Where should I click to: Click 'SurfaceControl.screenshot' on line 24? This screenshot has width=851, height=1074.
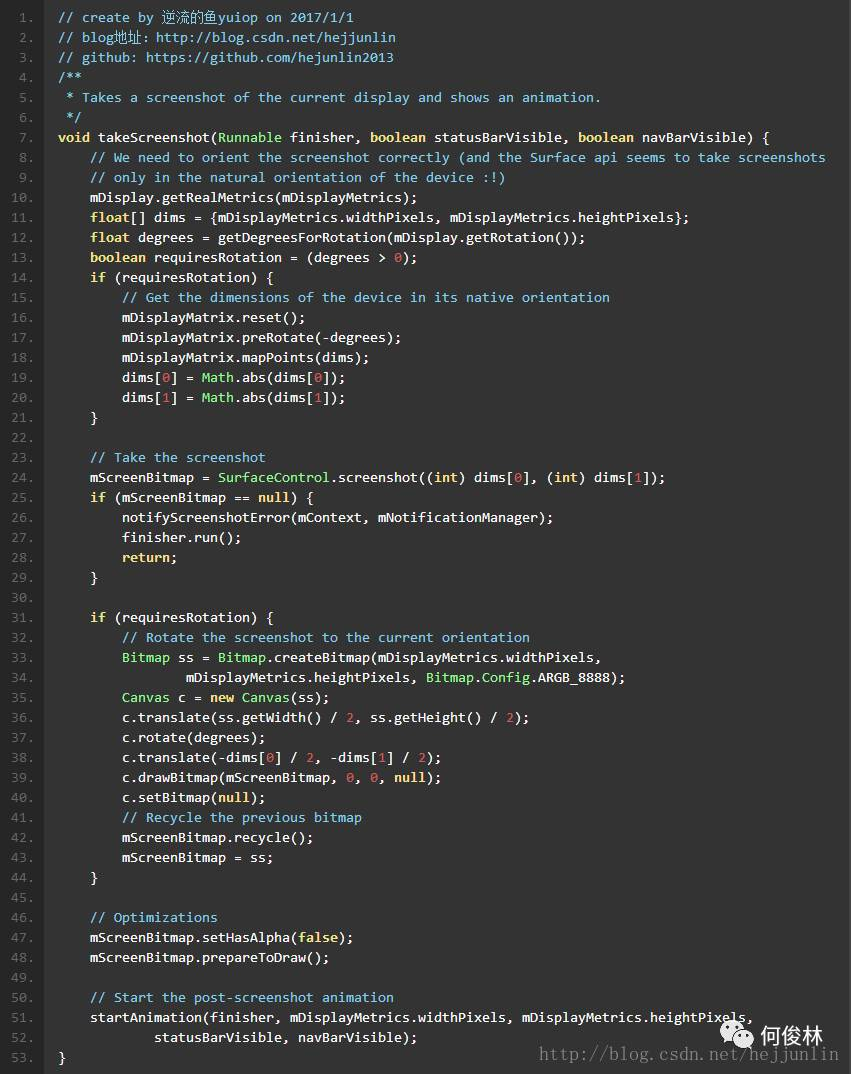click(317, 477)
